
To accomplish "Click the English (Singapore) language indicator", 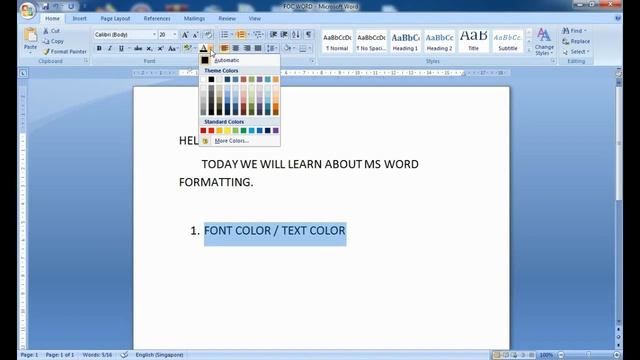I will (x=159, y=355).
